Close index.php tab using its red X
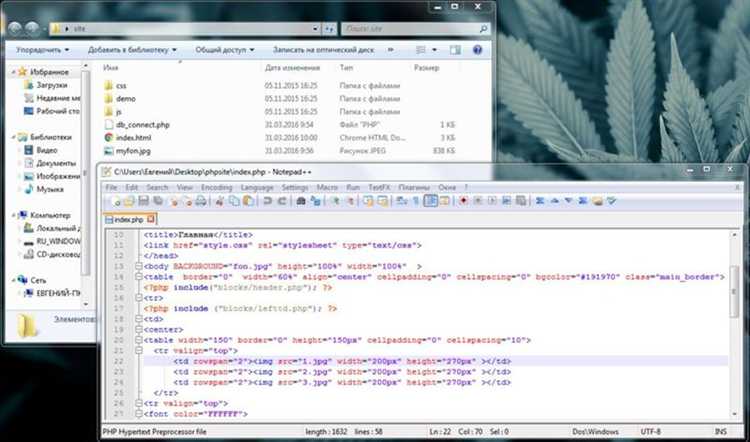This screenshot has width=750, height=442. point(150,219)
